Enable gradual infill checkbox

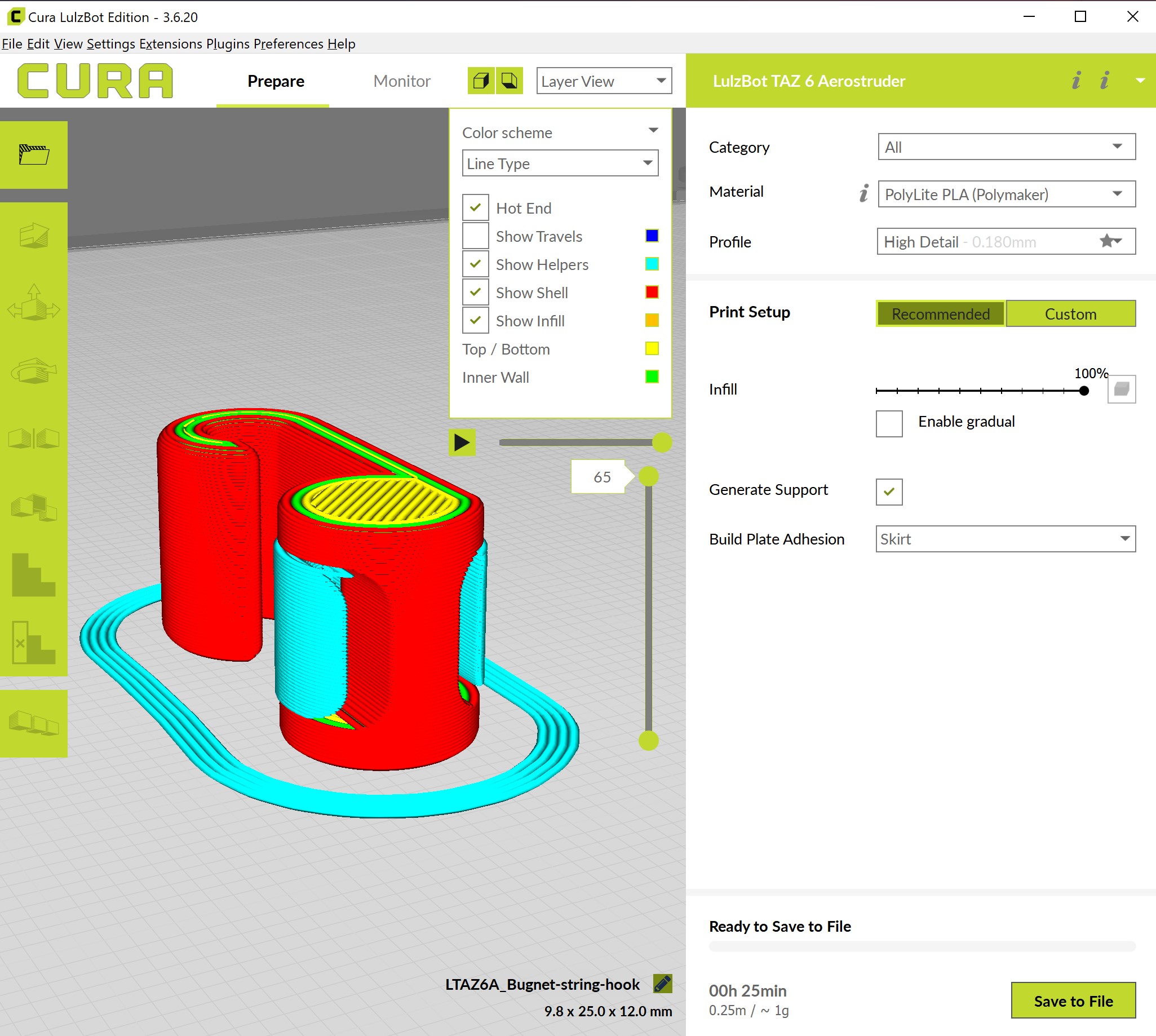pos(889,423)
